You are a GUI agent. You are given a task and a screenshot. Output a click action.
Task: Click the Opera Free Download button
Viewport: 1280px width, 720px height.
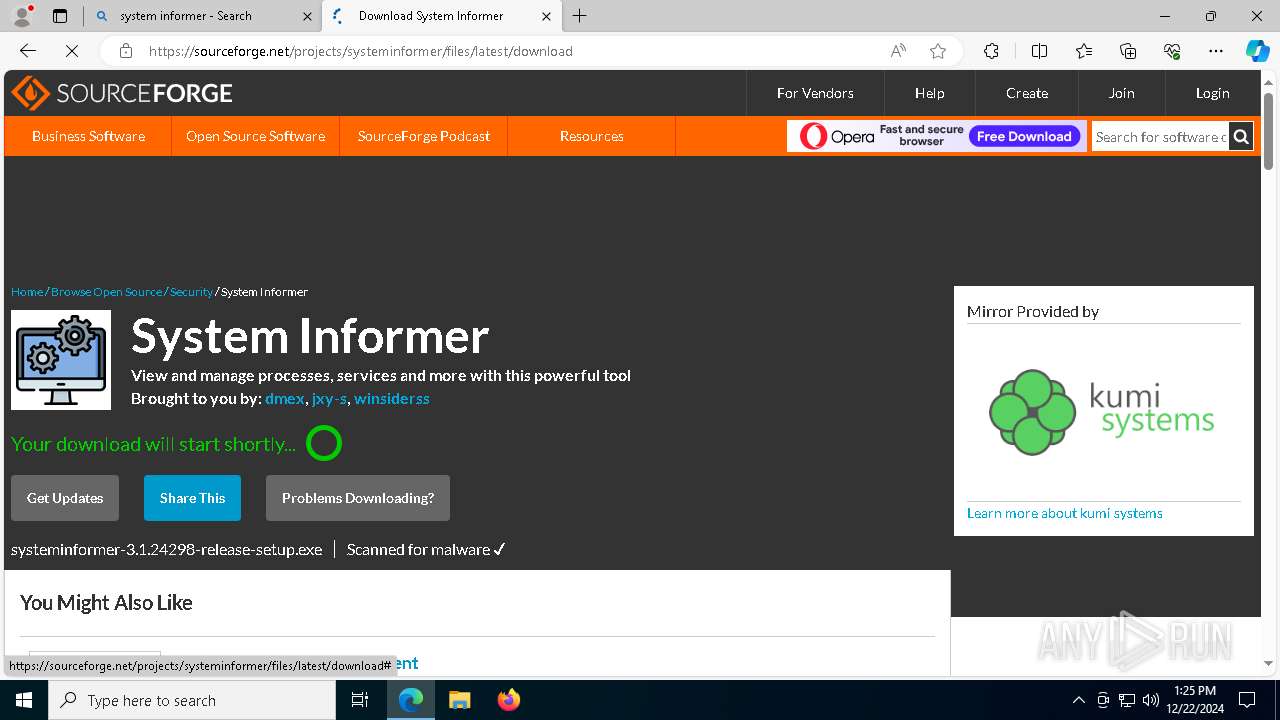[1024, 137]
